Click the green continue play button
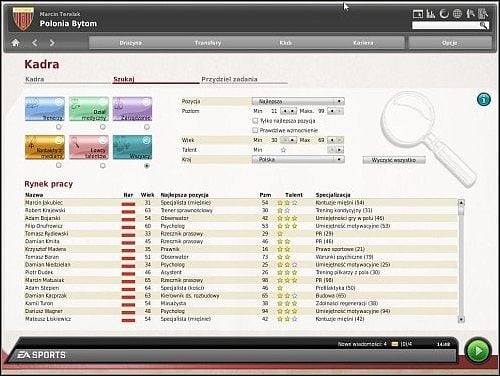The height and width of the screenshot is (376, 500). (478, 351)
